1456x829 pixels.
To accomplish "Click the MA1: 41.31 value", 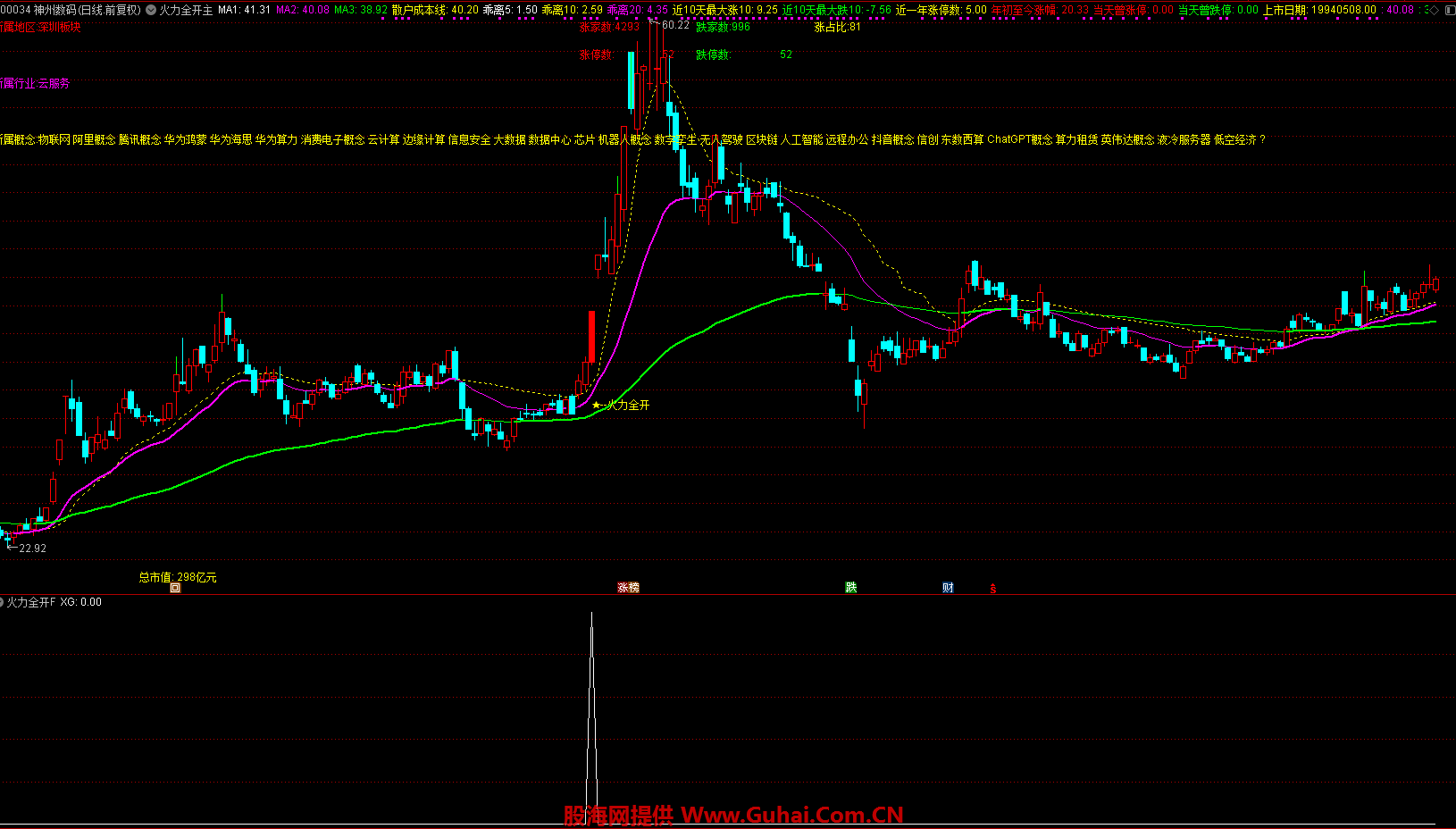I will 244,10.
